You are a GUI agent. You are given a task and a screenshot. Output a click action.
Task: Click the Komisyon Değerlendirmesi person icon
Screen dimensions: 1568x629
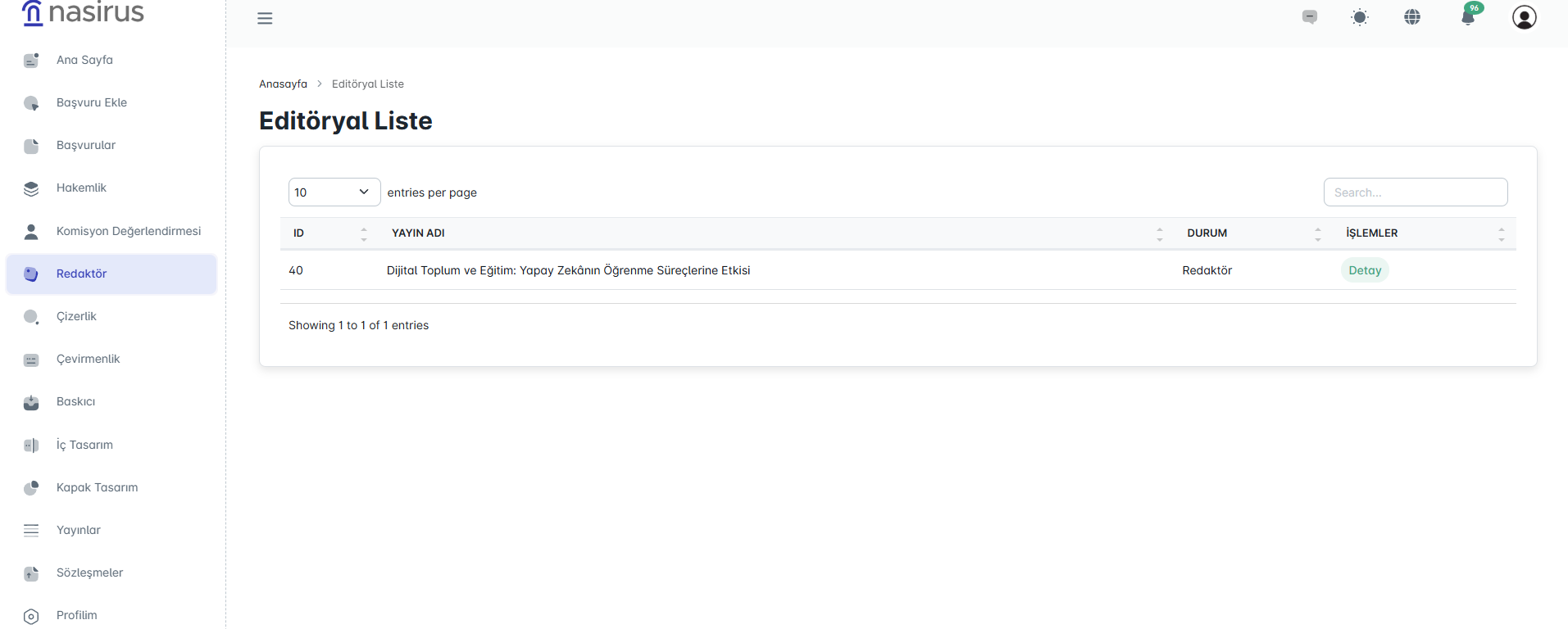coord(31,232)
